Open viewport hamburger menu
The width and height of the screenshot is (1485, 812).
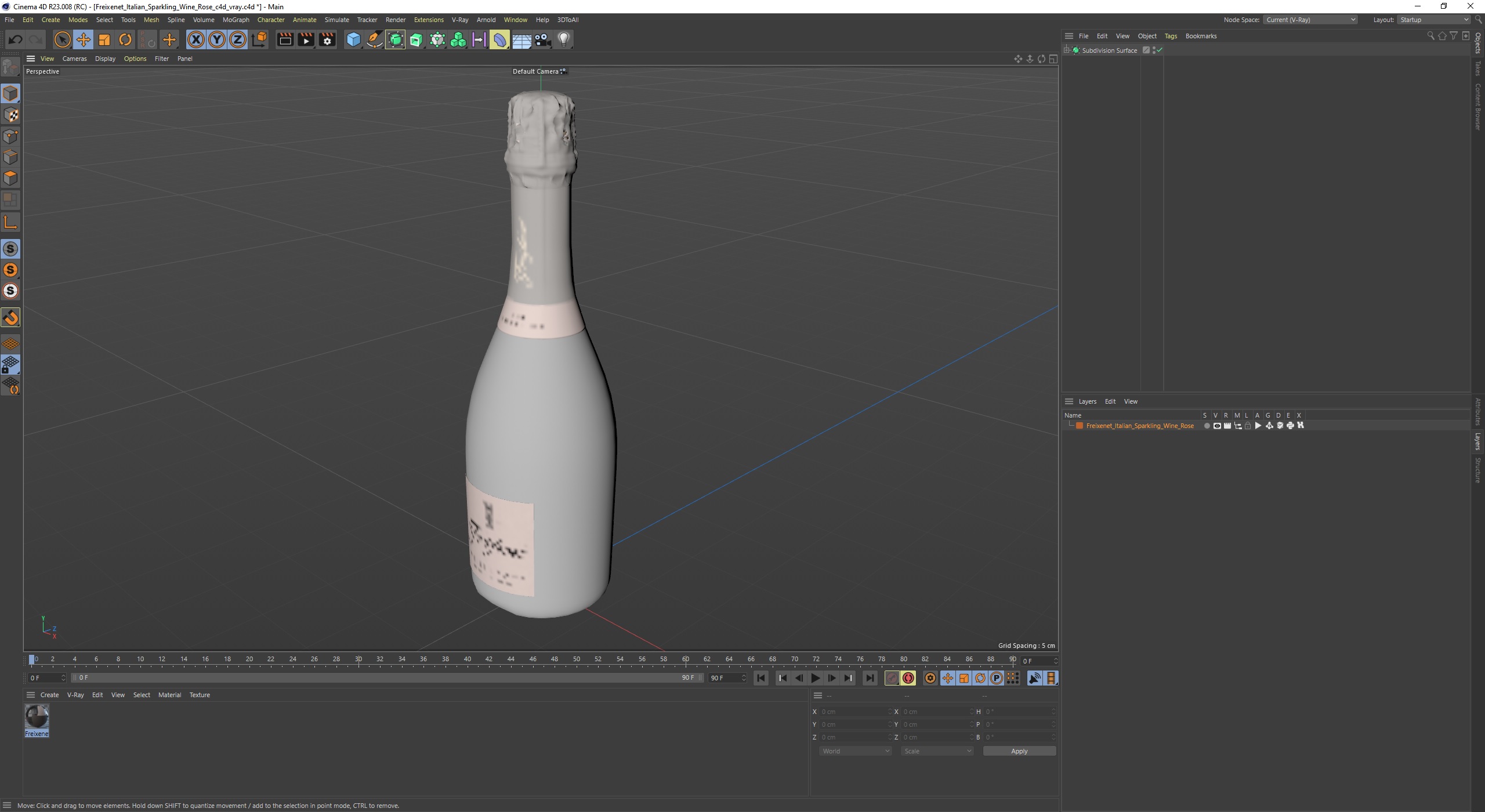31,59
